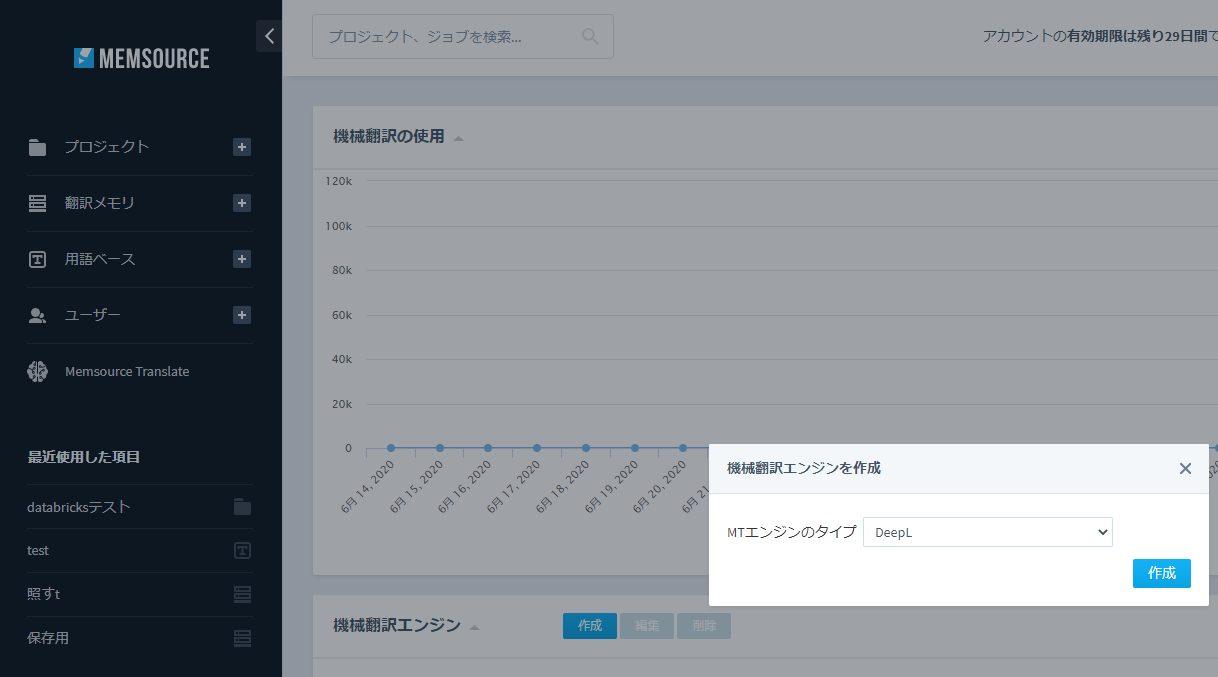Open the 用語ベース menu item
Image resolution: width=1218 pixels, height=677 pixels.
tap(100, 259)
